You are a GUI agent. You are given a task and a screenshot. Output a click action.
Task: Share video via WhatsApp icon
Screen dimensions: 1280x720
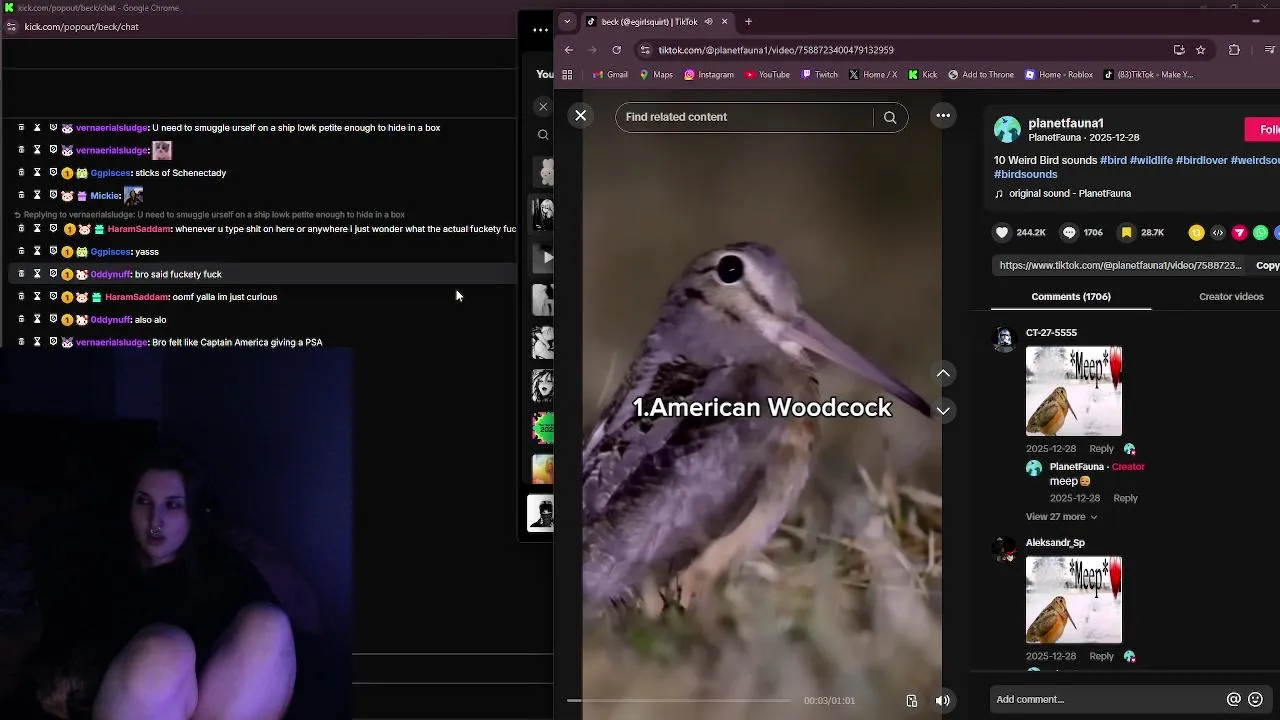pyautogui.click(x=1260, y=232)
